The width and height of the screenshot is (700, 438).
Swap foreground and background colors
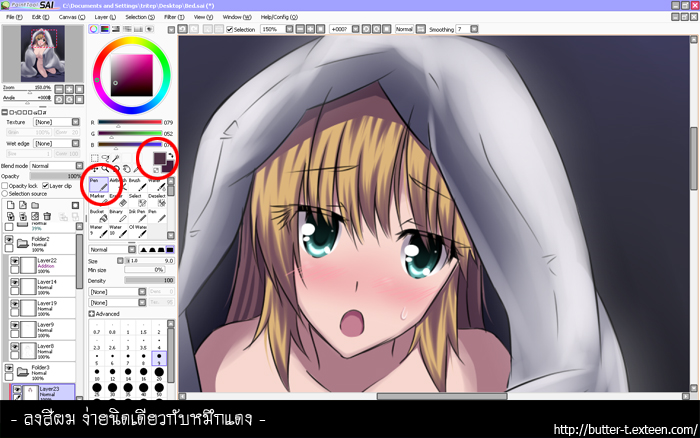coord(171,156)
